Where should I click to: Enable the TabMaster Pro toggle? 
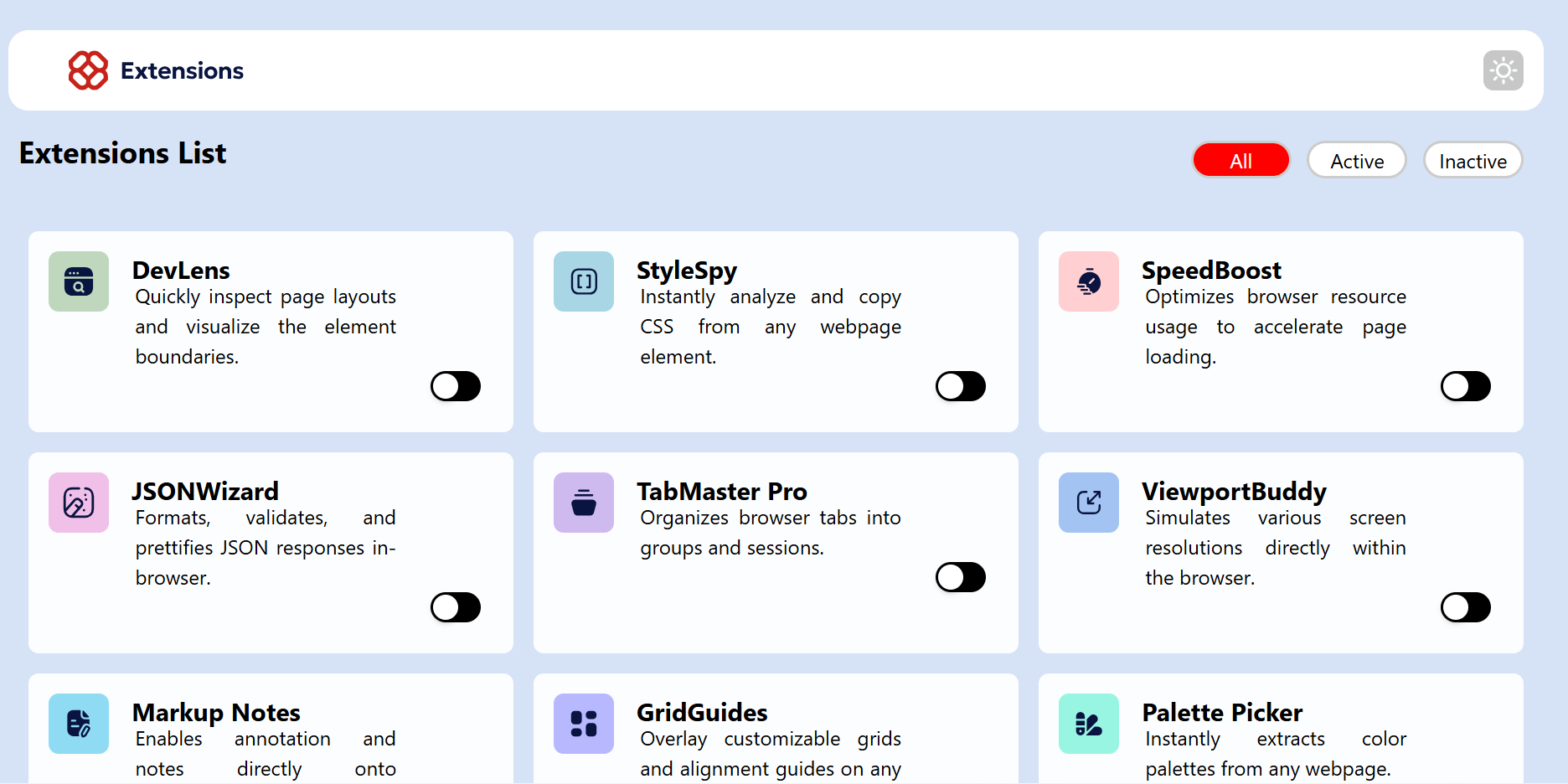pos(961,577)
